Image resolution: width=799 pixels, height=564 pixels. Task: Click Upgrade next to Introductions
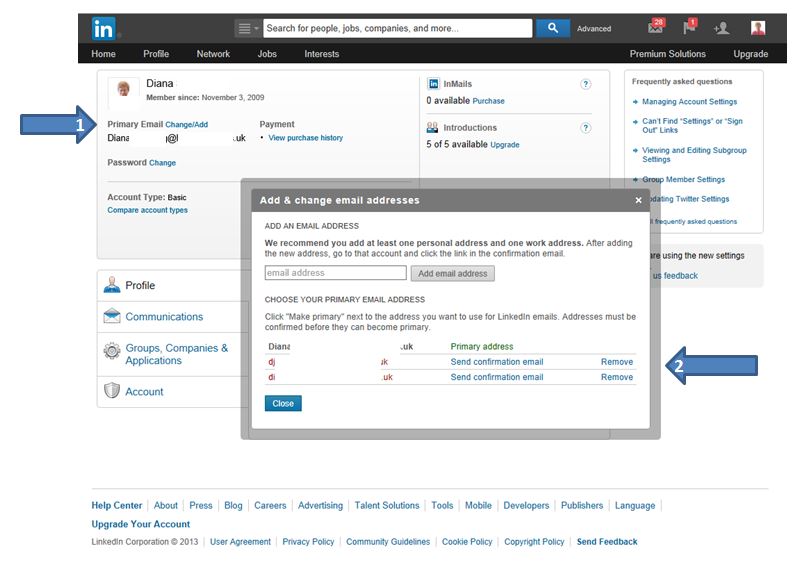[504, 145]
